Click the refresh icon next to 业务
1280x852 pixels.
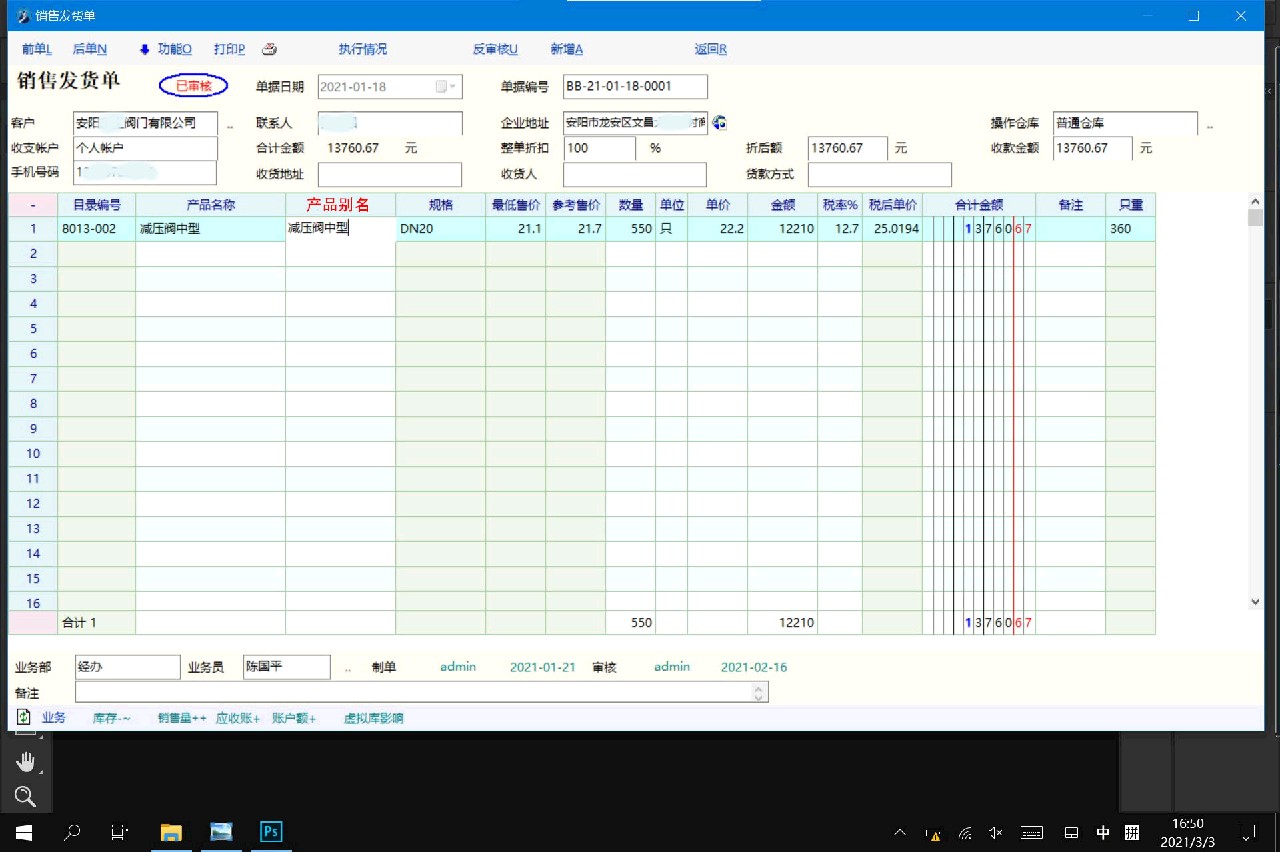click(x=24, y=717)
